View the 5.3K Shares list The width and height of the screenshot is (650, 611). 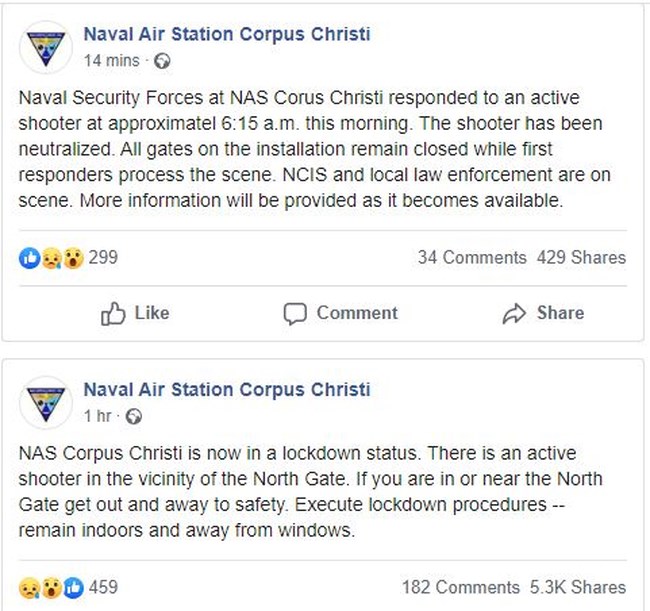[578, 587]
